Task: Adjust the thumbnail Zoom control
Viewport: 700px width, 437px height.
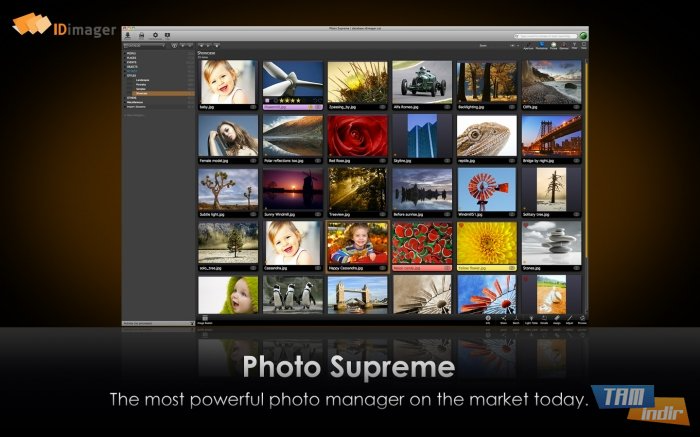Action: coord(516,46)
